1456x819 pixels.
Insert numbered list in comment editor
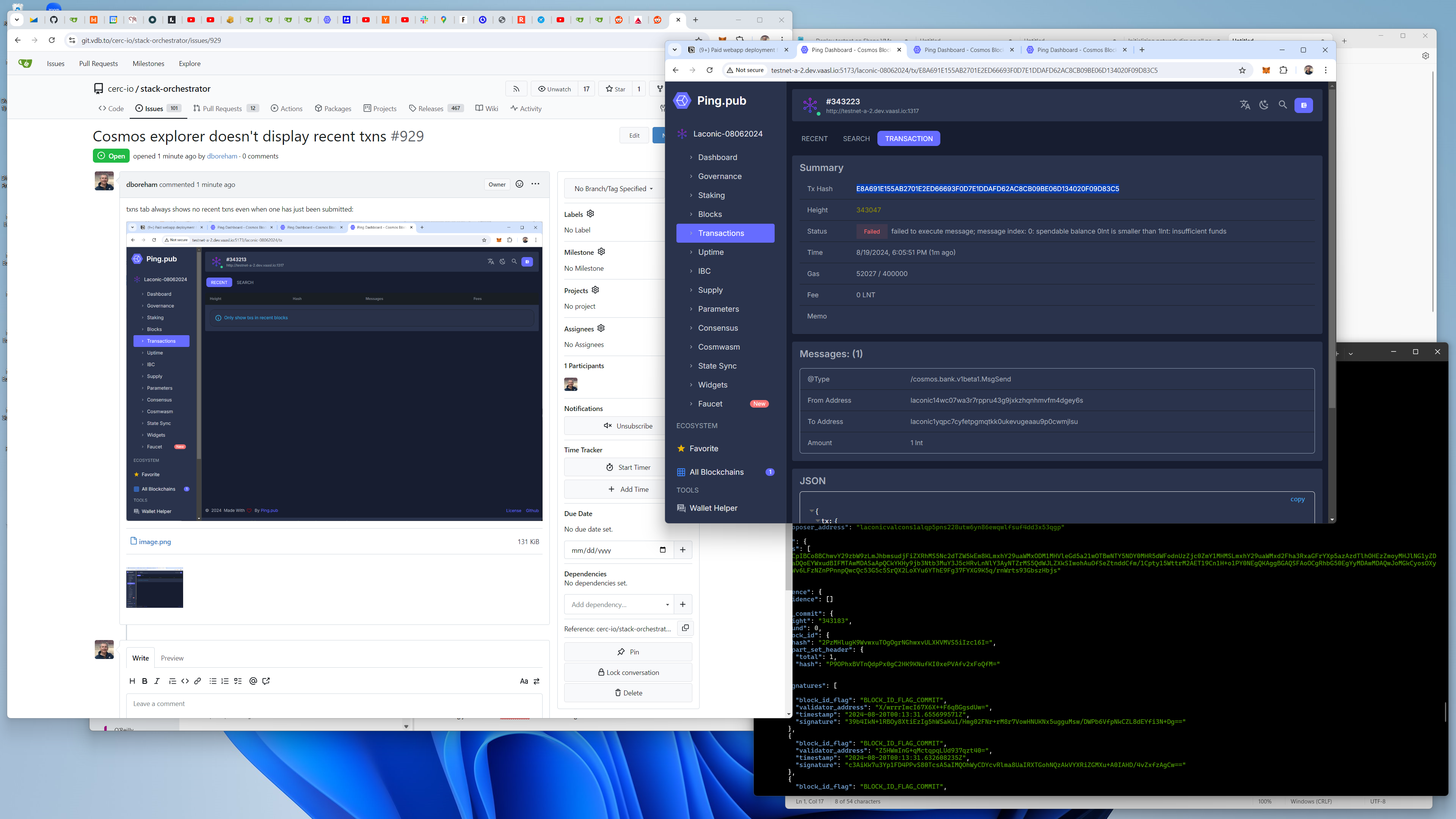pyautogui.click(x=225, y=681)
